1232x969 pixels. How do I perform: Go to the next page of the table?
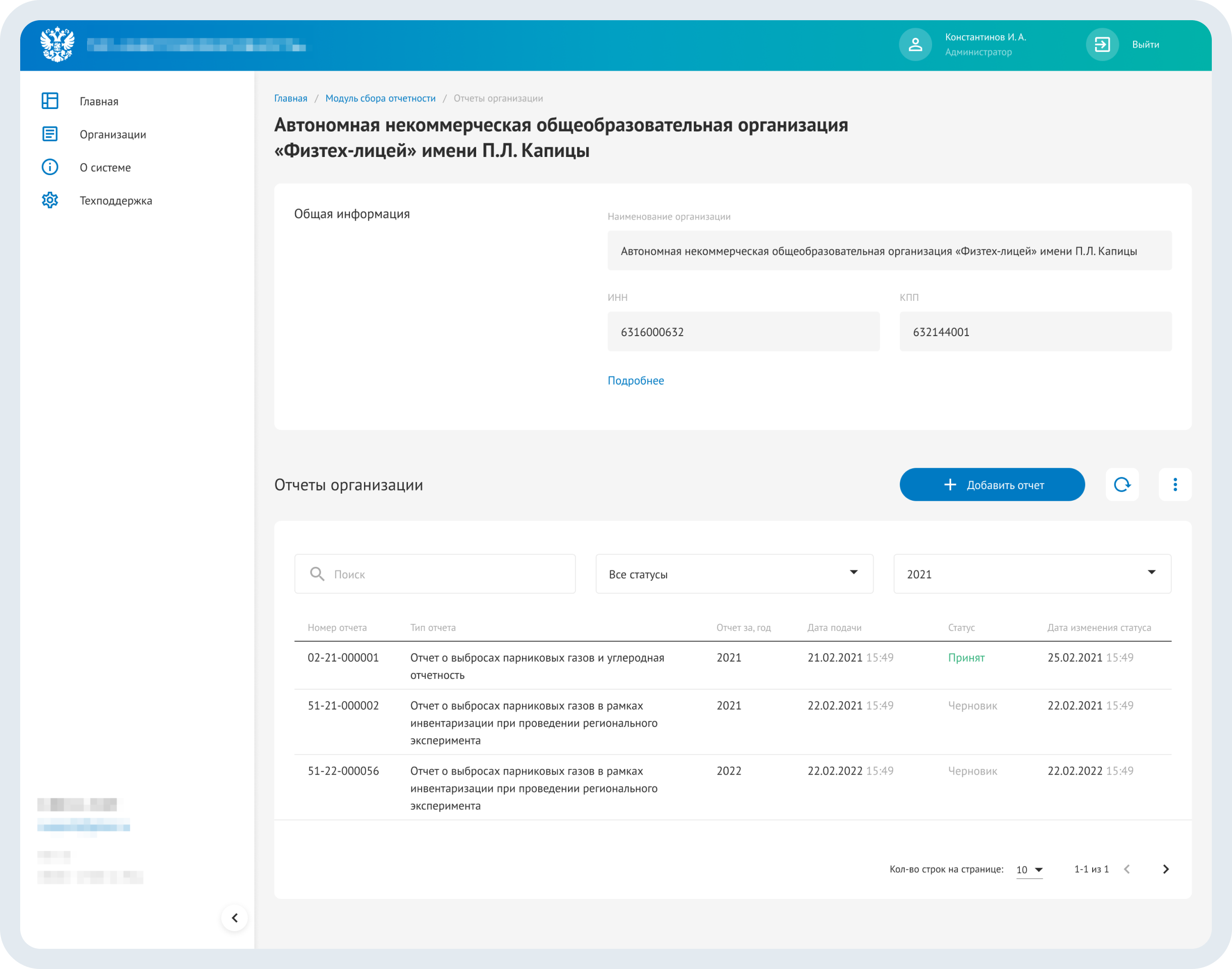(1166, 869)
